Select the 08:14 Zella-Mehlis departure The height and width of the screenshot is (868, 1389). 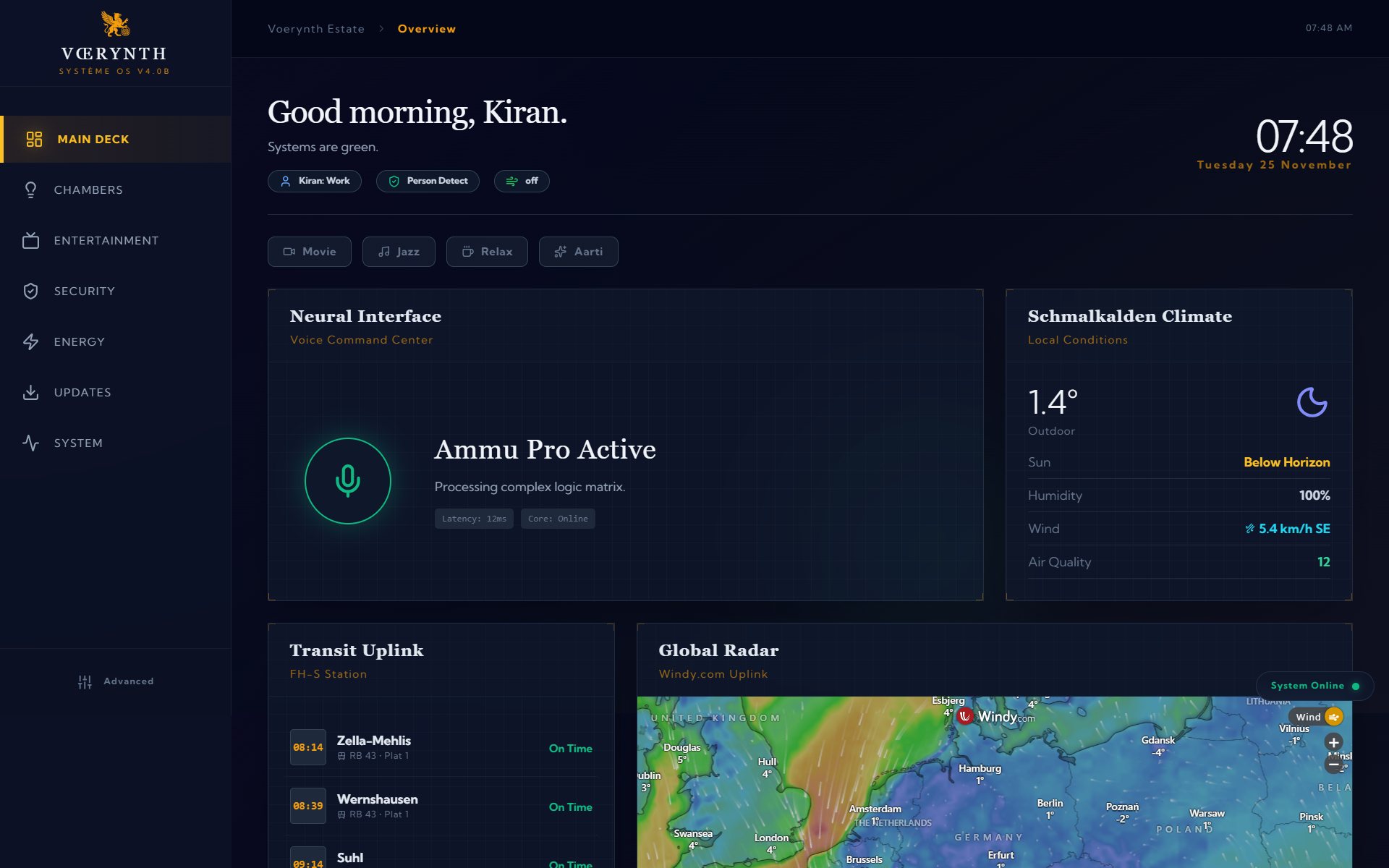[x=441, y=748]
